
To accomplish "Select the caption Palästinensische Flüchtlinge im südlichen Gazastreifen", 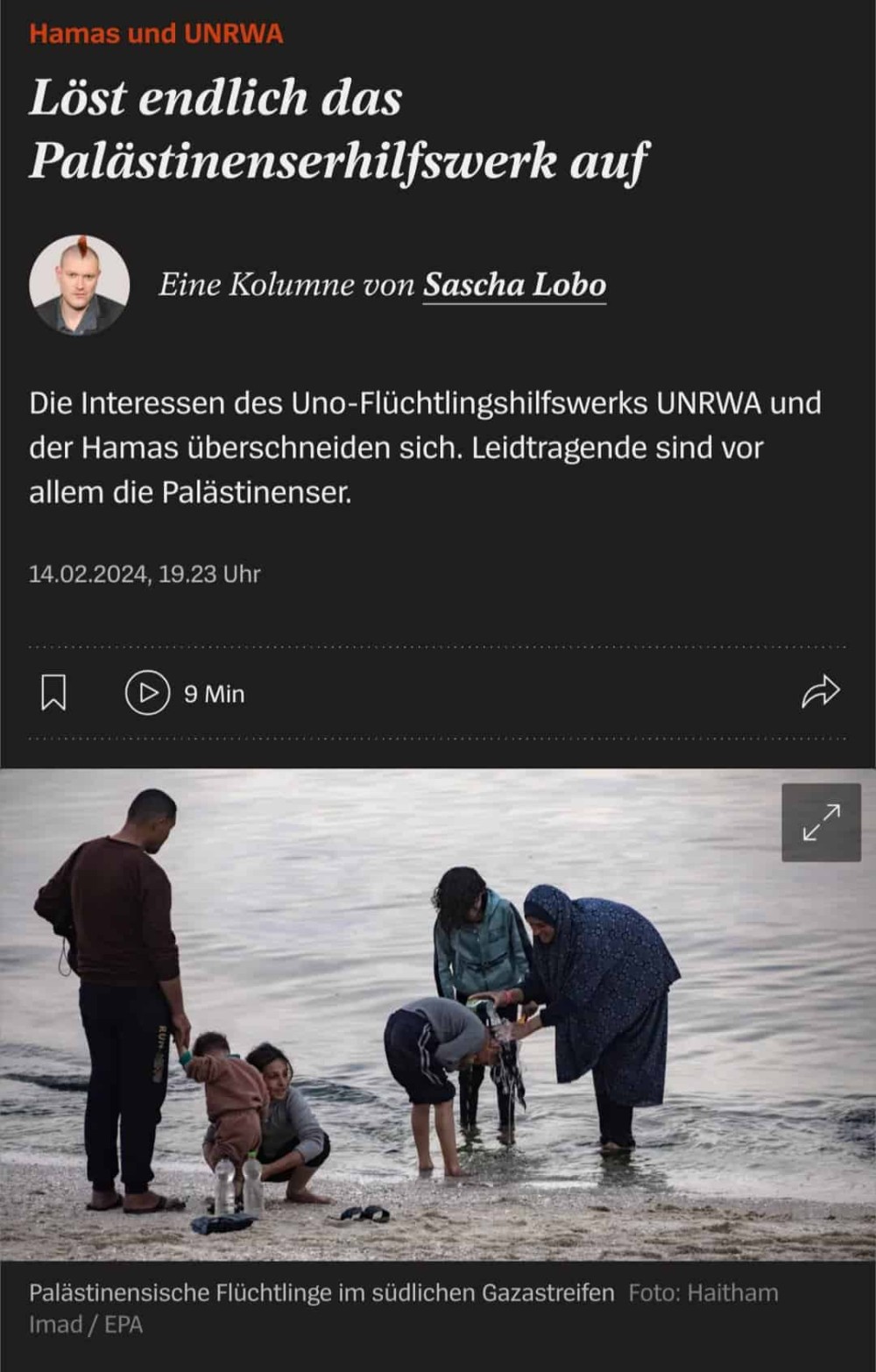I will tap(321, 1292).
